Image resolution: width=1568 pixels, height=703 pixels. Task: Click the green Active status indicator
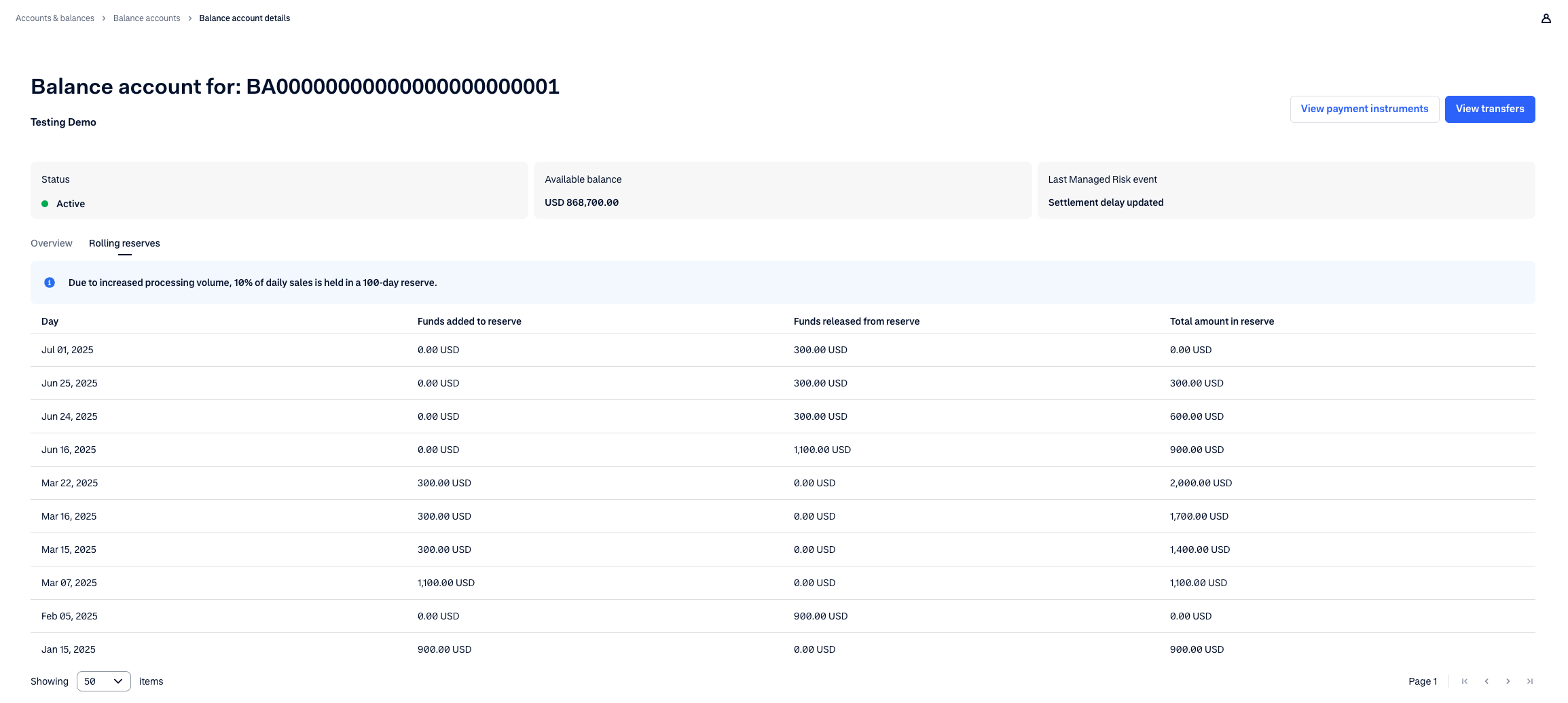point(45,204)
